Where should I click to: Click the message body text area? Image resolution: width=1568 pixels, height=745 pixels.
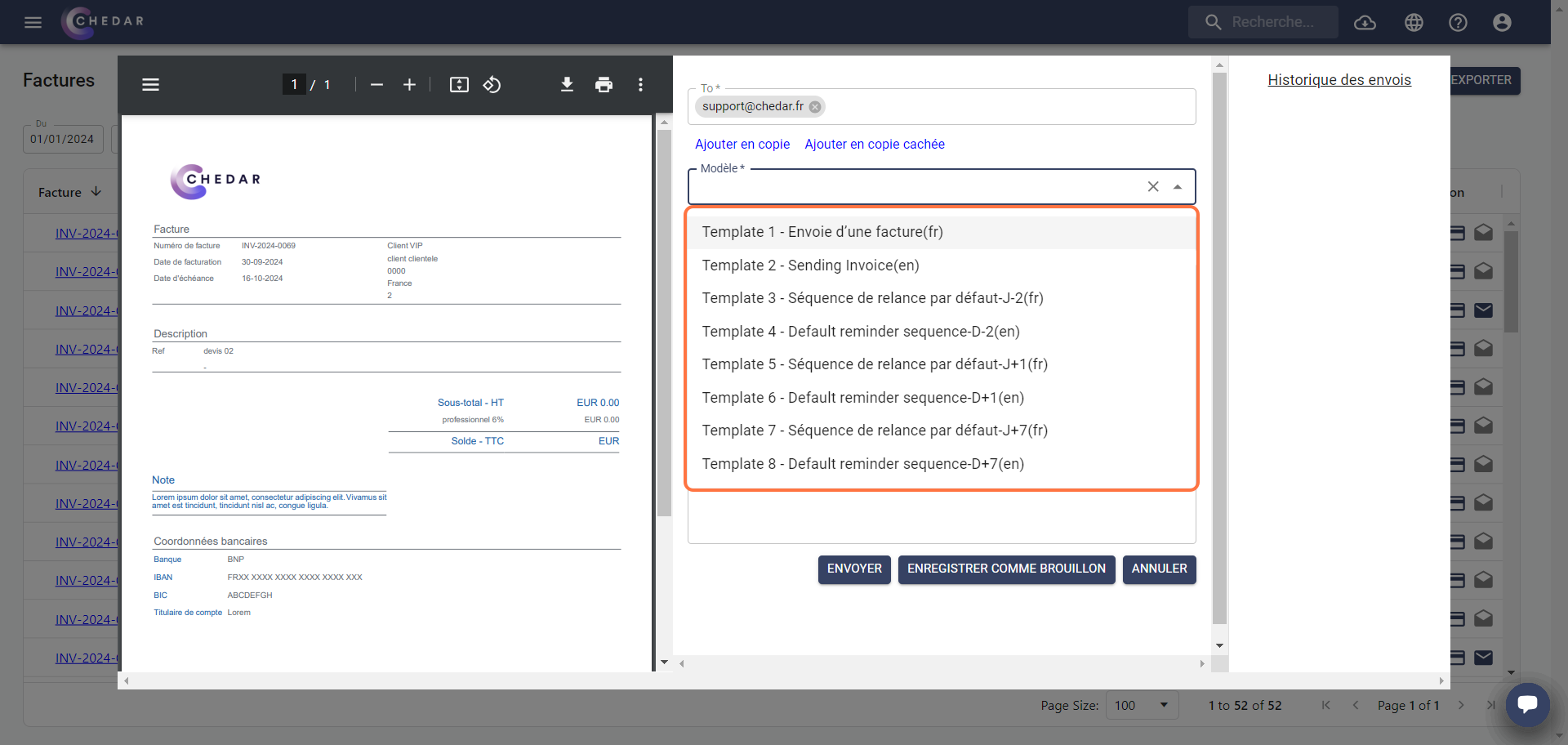click(942, 518)
